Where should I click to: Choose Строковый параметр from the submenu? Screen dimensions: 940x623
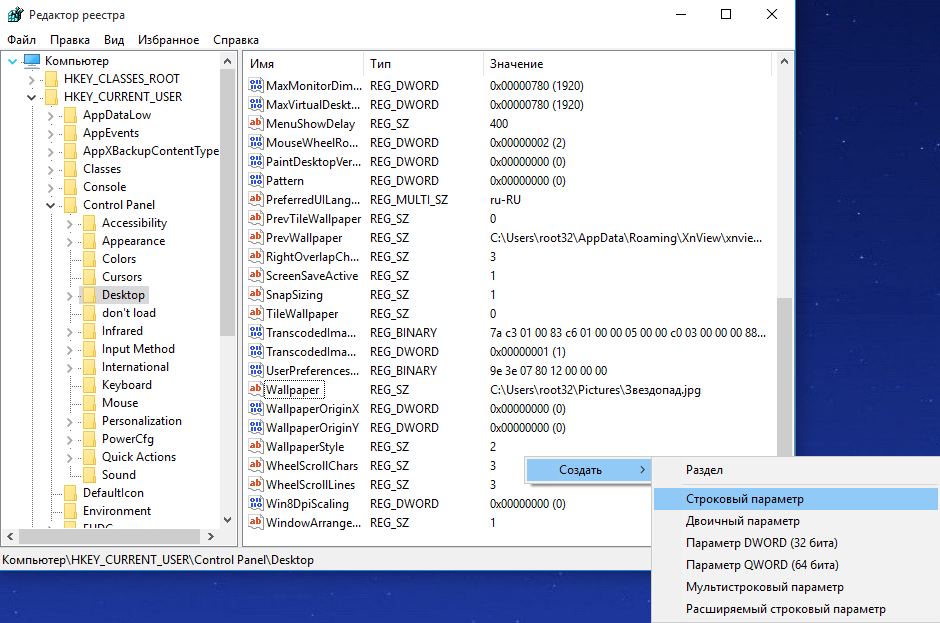(x=744, y=498)
